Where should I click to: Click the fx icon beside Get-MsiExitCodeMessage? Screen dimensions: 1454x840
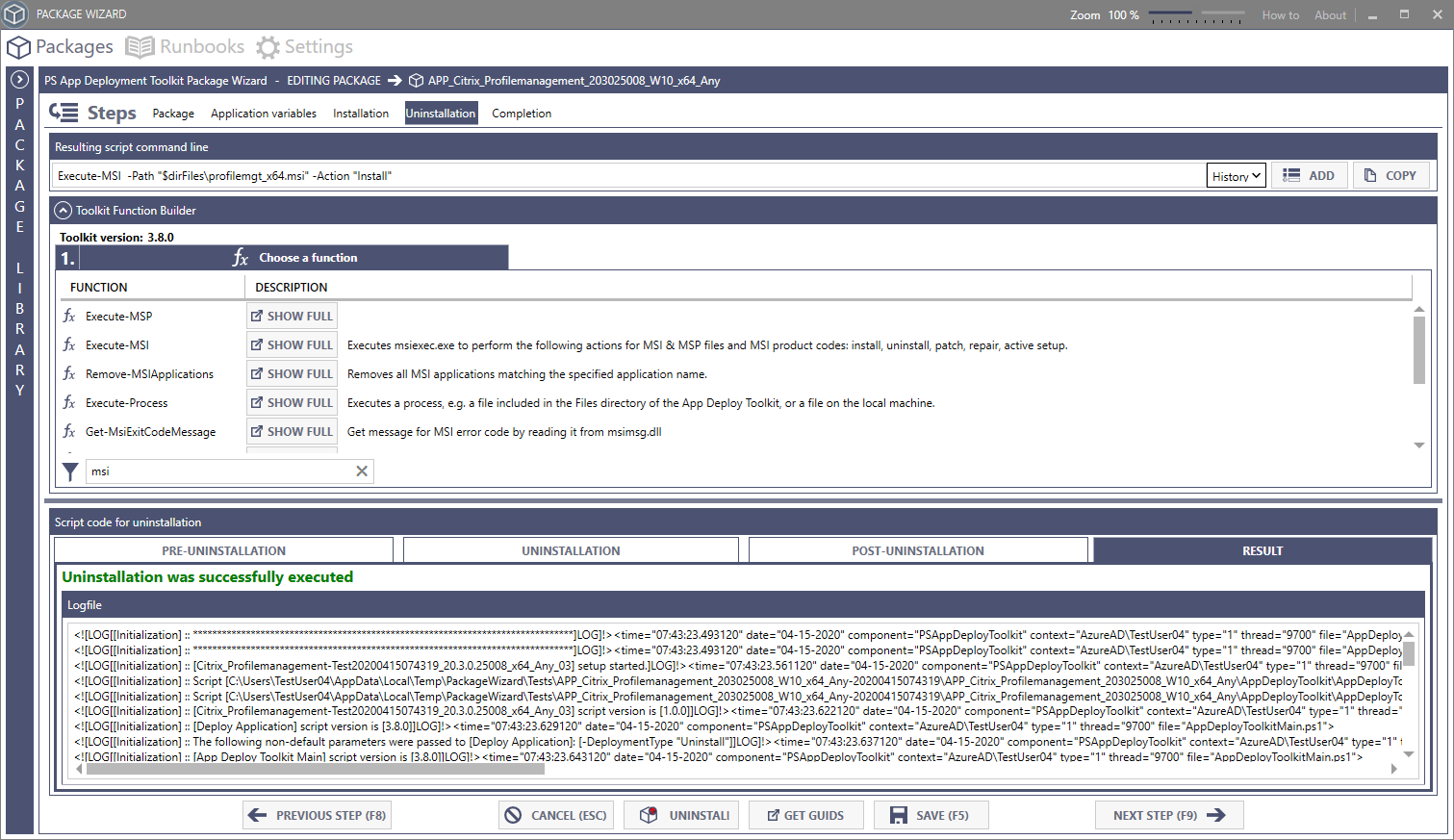[x=69, y=431]
